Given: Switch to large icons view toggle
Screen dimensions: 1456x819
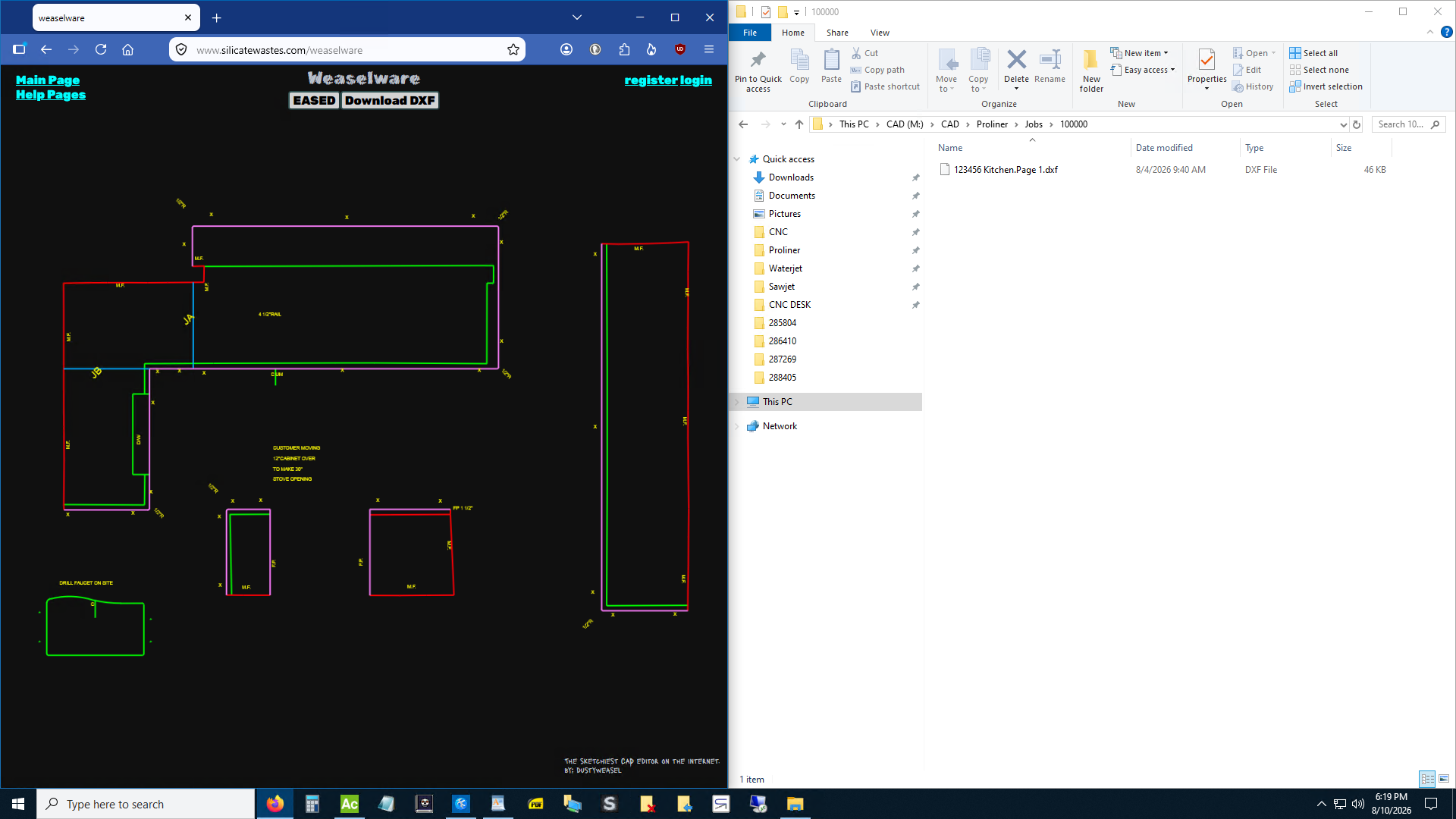Looking at the screenshot, I should (x=1444, y=779).
